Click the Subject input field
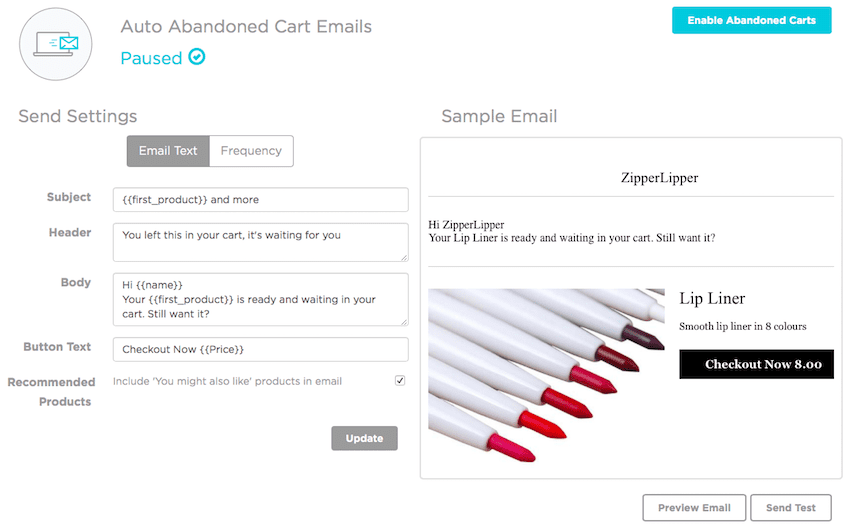Screen dimensions: 850x528 click(x=260, y=200)
